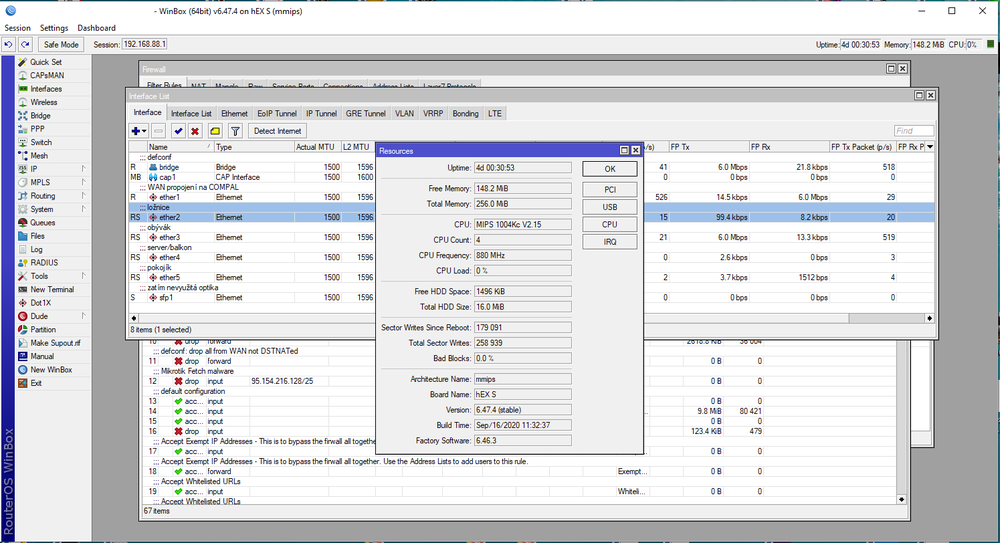Click the blue checkmark enable interface icon
This screenshot has width=1000, height=543.
[178, 131]
